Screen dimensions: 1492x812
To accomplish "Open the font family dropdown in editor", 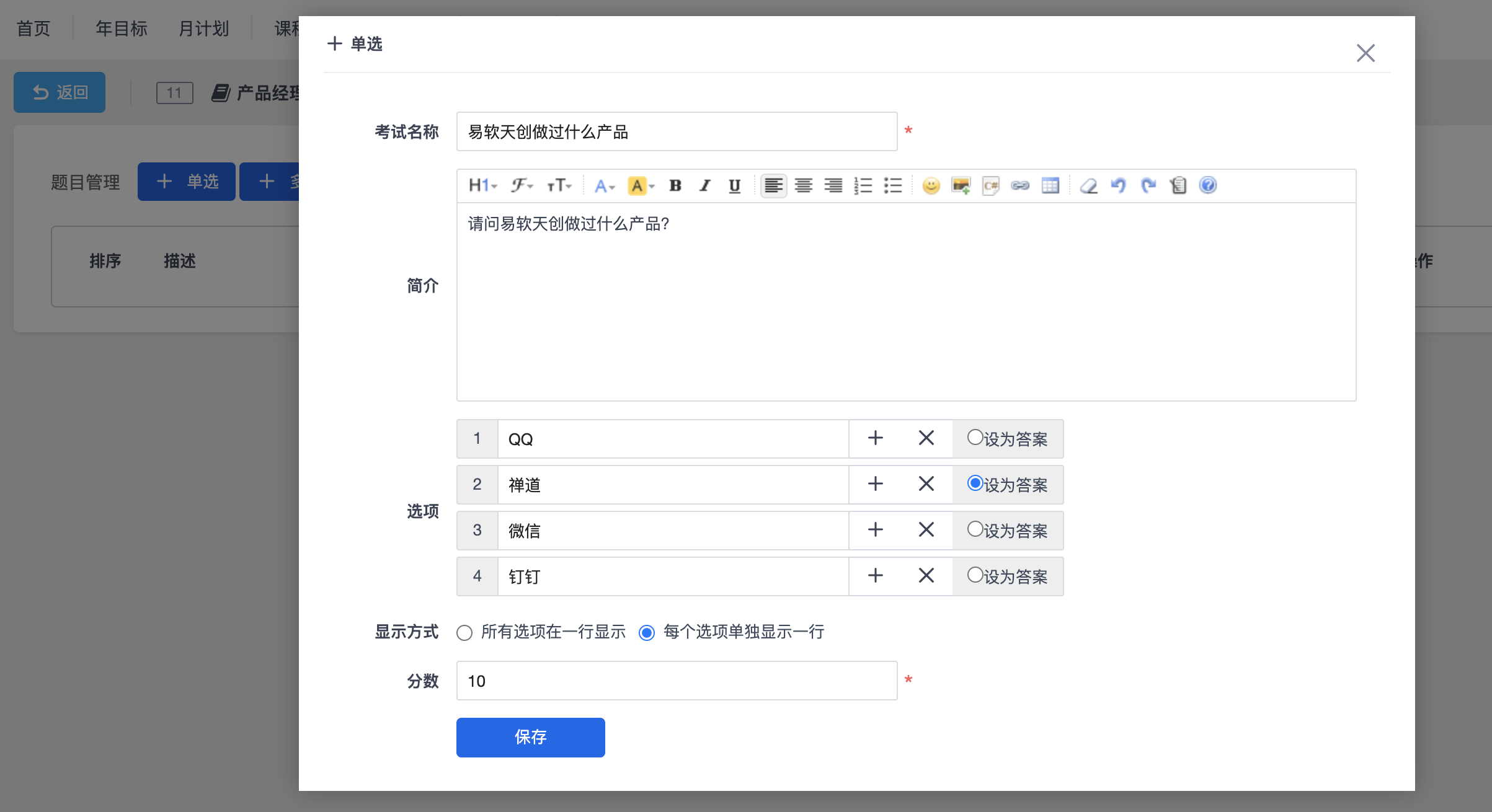I will (522, 185).
